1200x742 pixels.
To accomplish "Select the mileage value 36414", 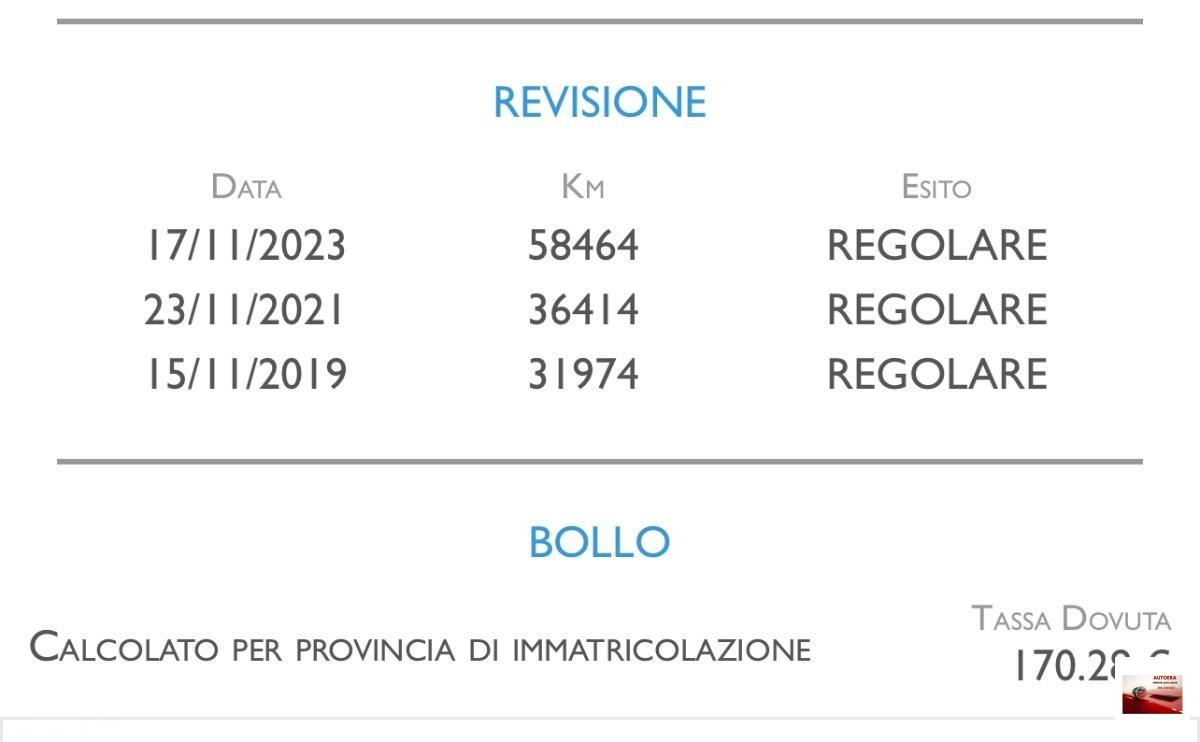I will 583,310.
